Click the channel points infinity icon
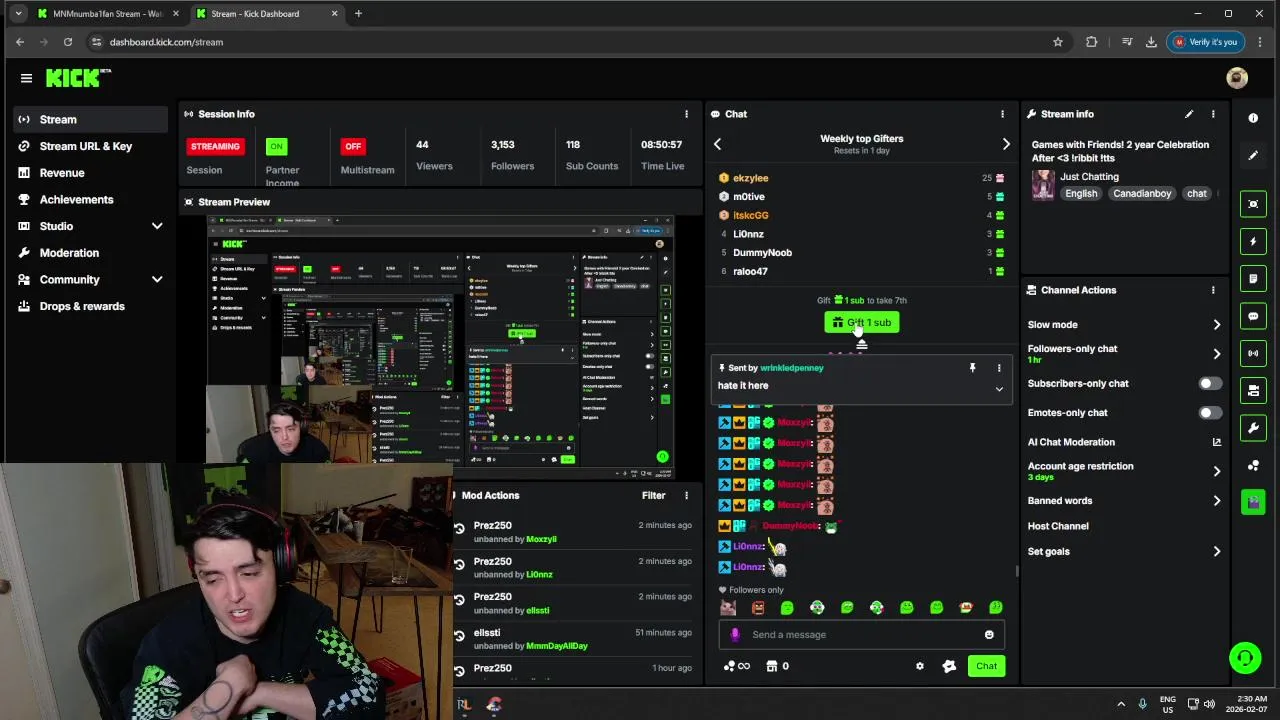 (736, 666)
